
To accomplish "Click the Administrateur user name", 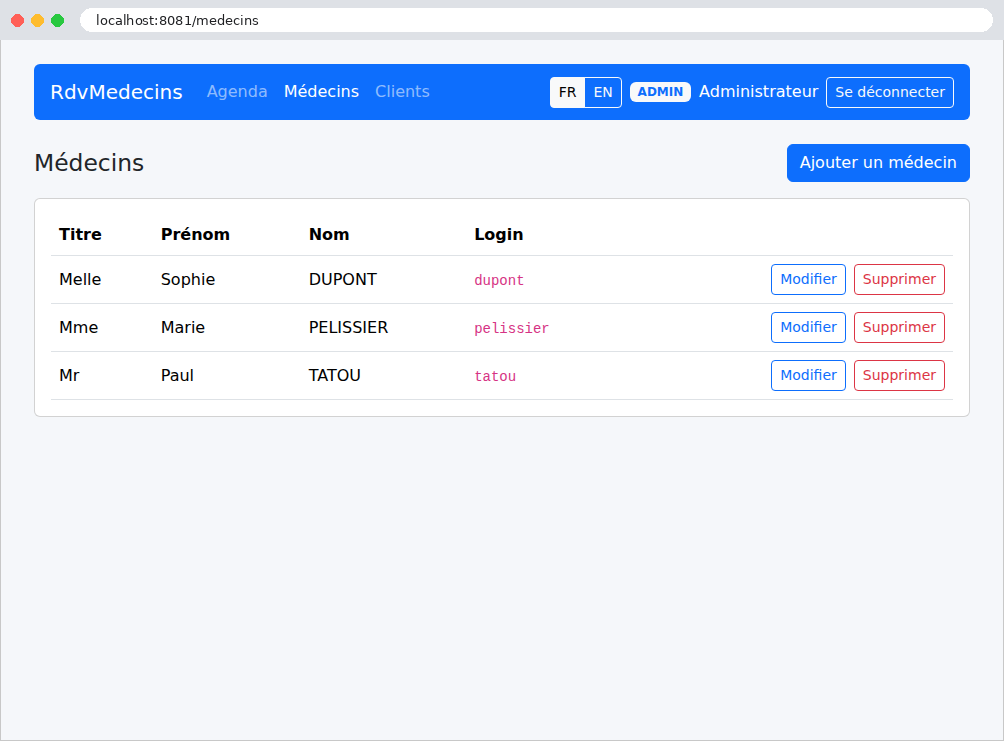I will coord(758,92).
